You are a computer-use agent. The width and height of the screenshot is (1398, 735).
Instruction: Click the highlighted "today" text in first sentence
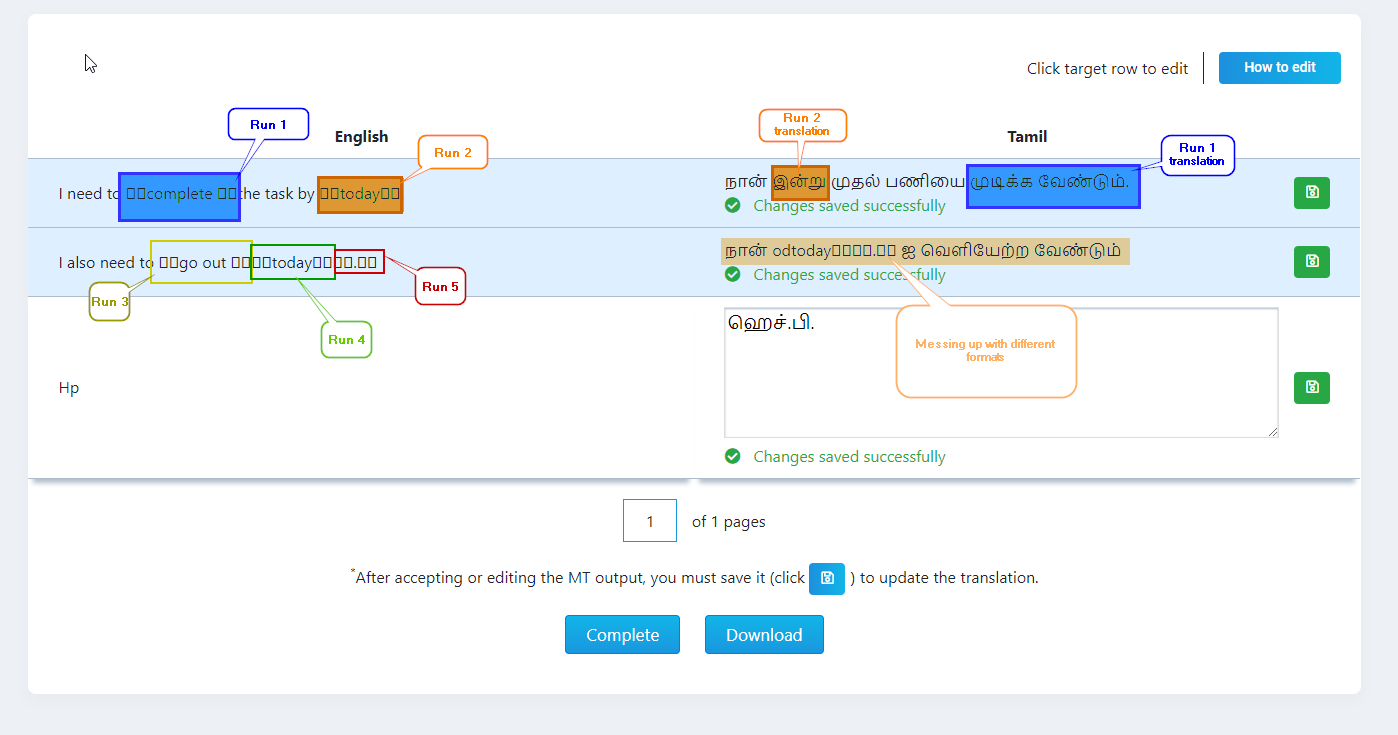coord(361,193)
